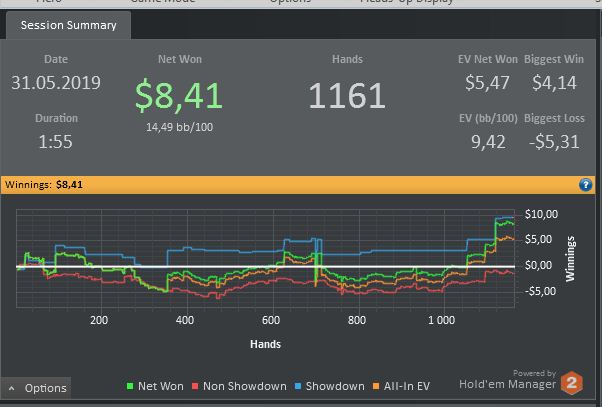The height and width of the screenshot is (407, 602).
Task: Click the duration value 1:55
Action: tap(55, 142)
